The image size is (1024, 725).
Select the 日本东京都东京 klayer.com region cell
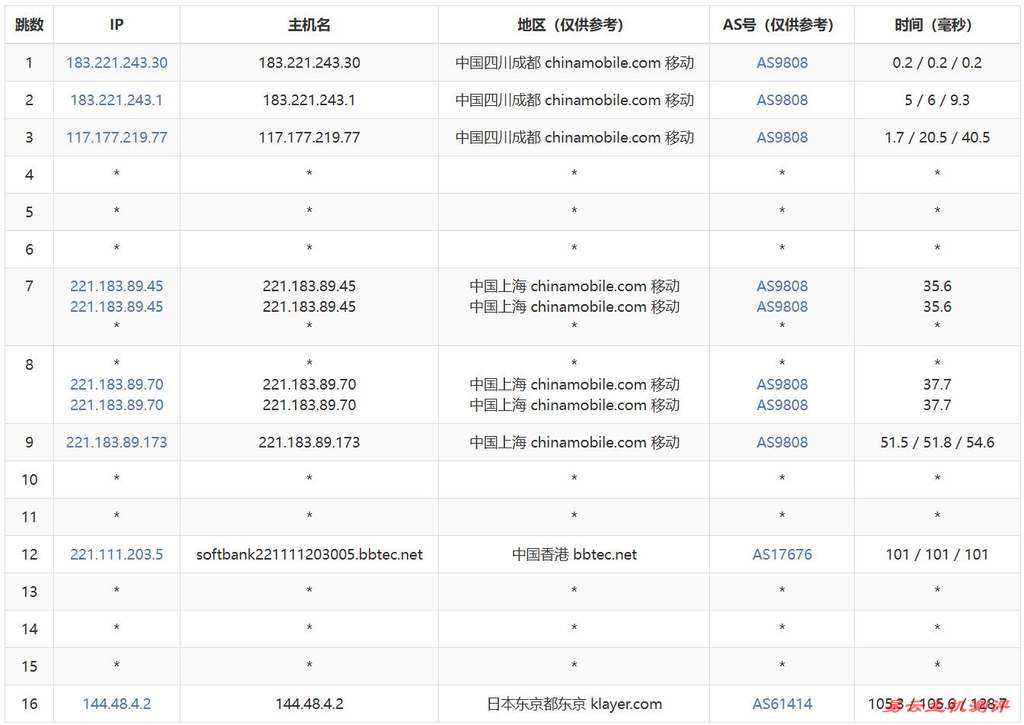coord(574,704)
